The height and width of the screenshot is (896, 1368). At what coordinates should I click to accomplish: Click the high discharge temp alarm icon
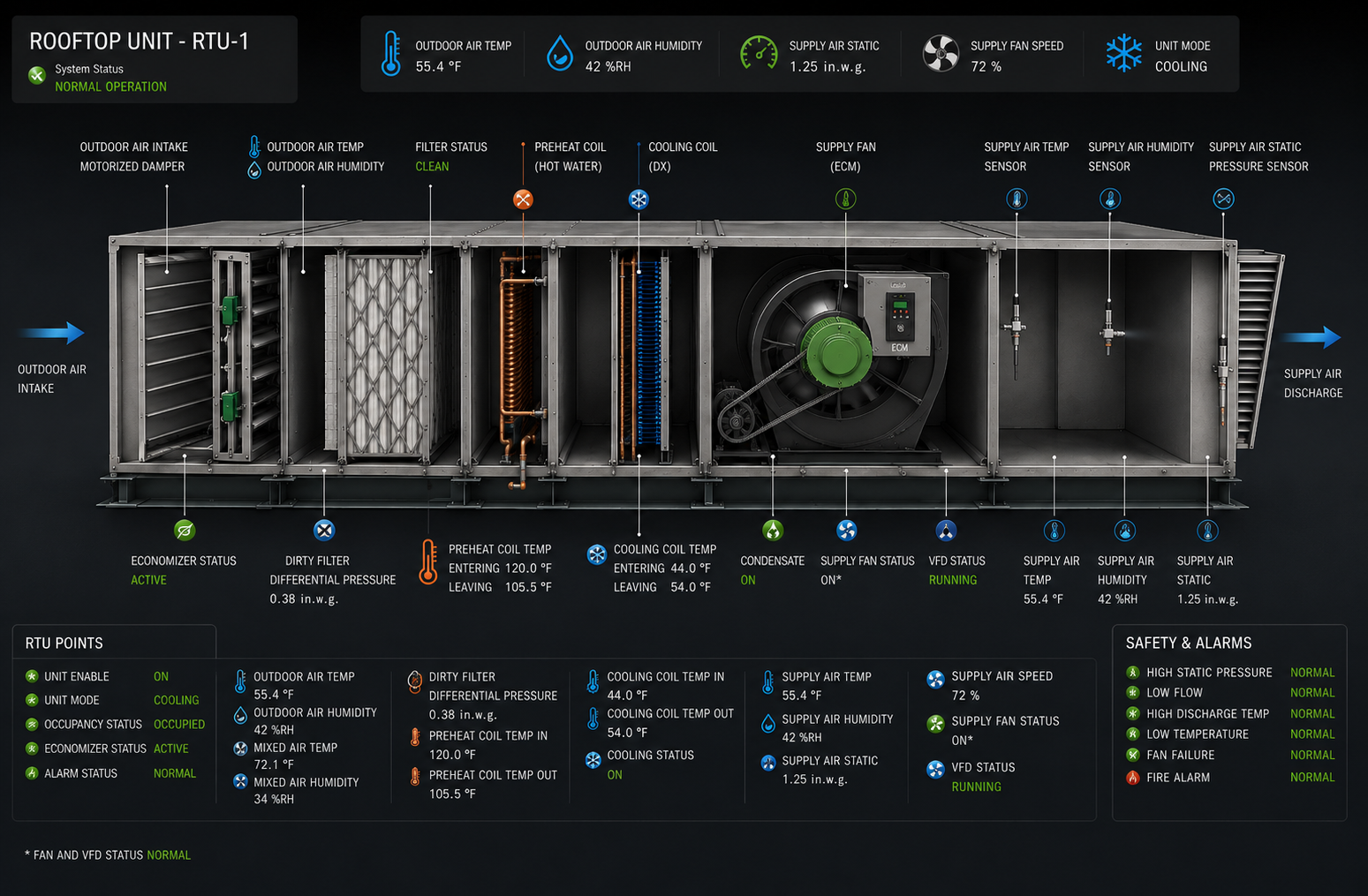[1133, 713]
